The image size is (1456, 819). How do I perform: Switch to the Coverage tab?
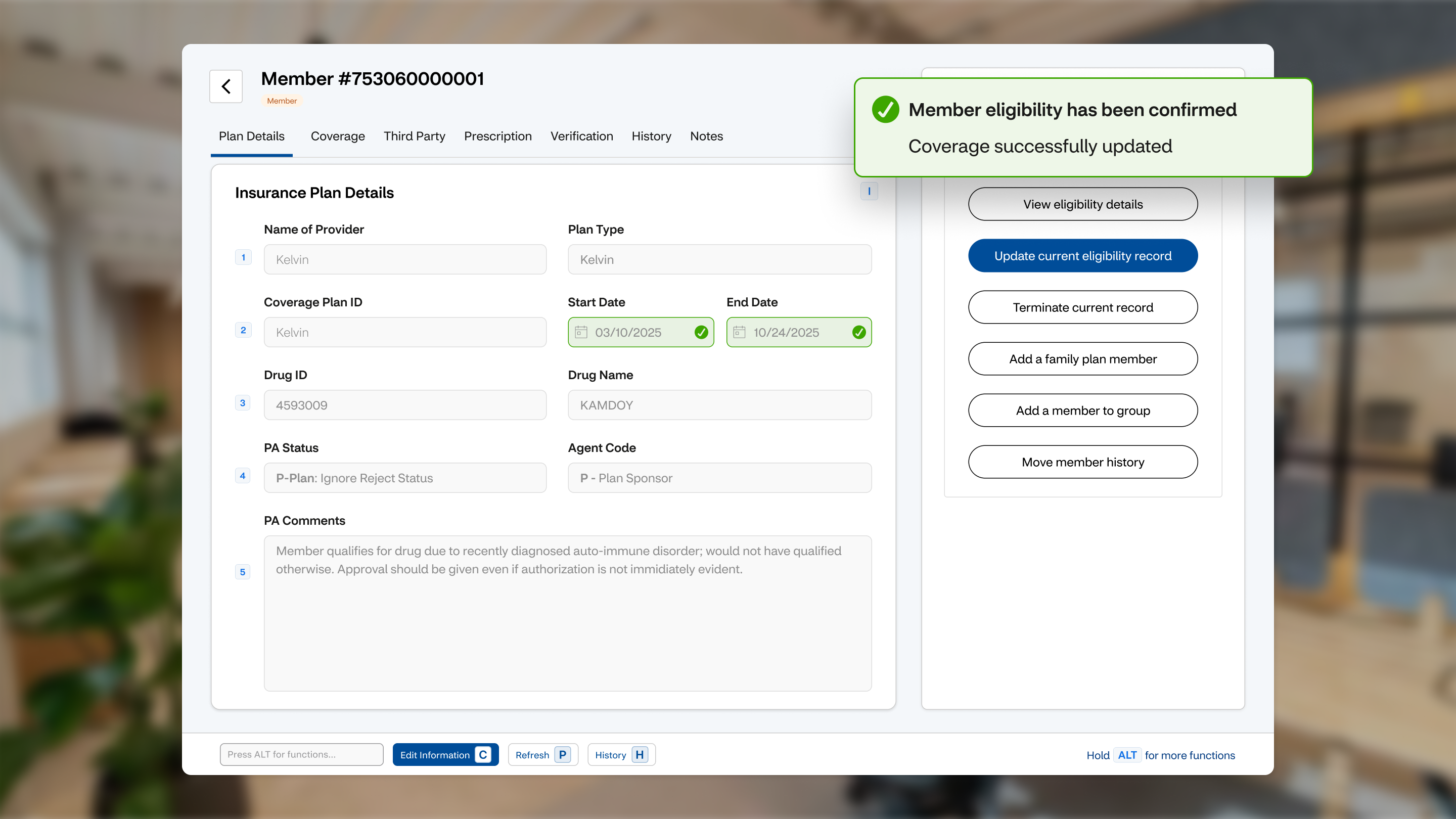click(x=338, y=136)
